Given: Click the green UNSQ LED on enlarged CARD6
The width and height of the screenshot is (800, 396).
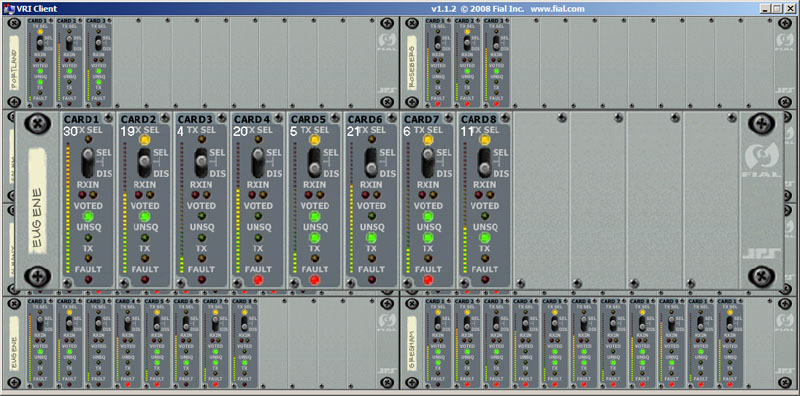Looking at the screenshot, I should pyautogui.click(x=371, y=237).
